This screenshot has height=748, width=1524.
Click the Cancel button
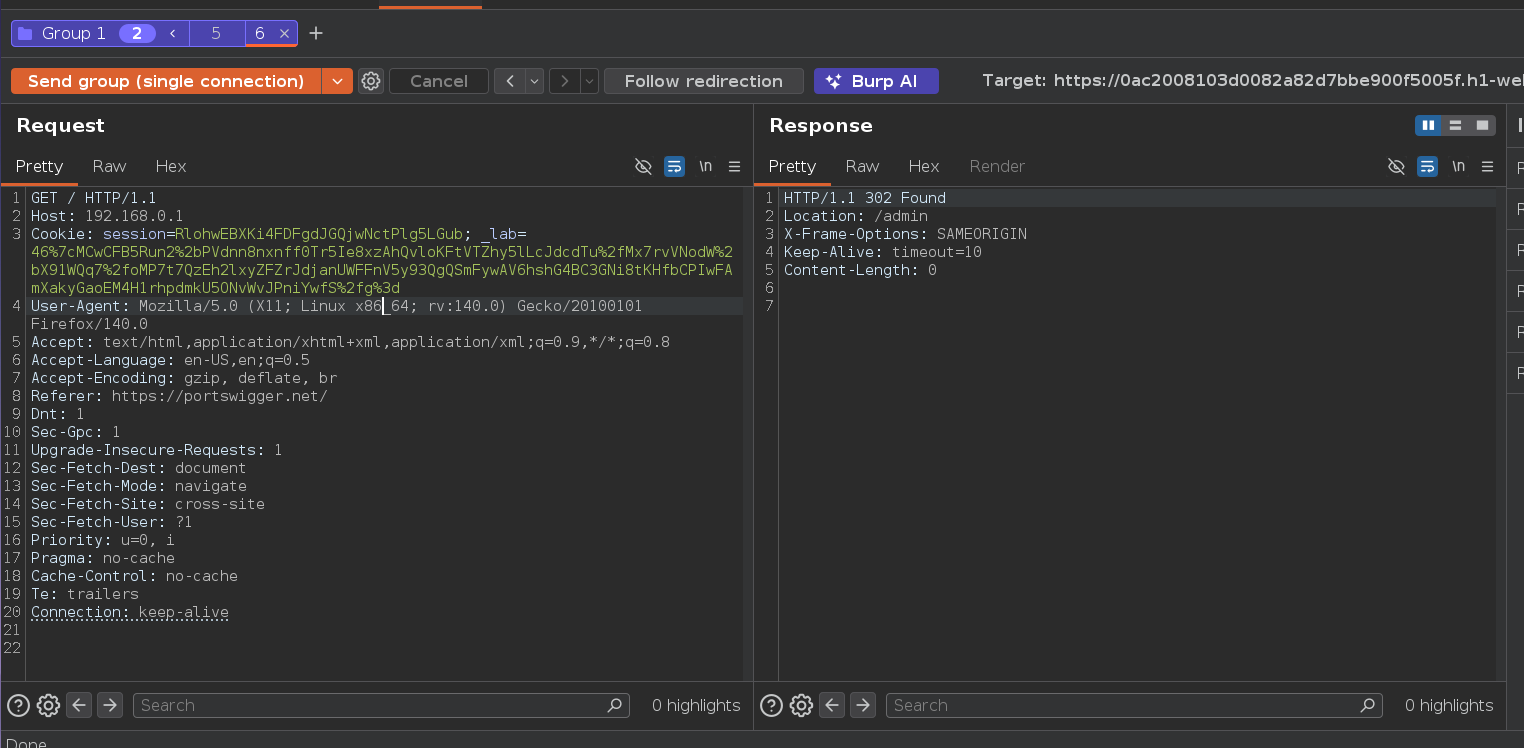[x=439, y=81]
